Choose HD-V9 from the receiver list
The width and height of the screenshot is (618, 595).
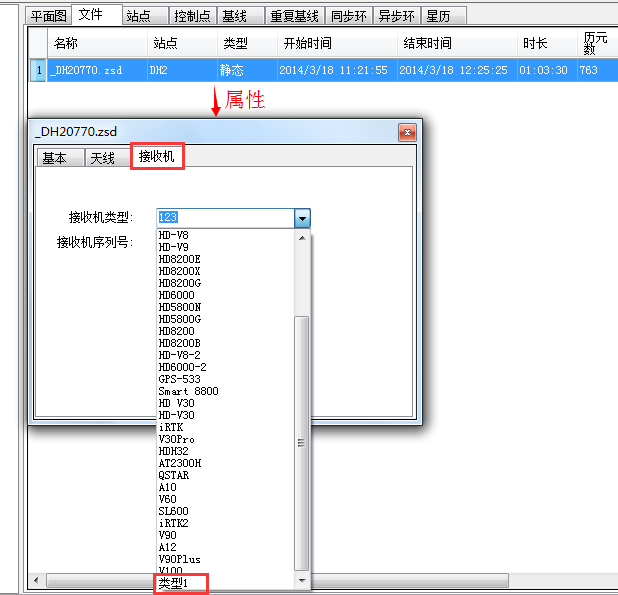(x=225, y=247)
